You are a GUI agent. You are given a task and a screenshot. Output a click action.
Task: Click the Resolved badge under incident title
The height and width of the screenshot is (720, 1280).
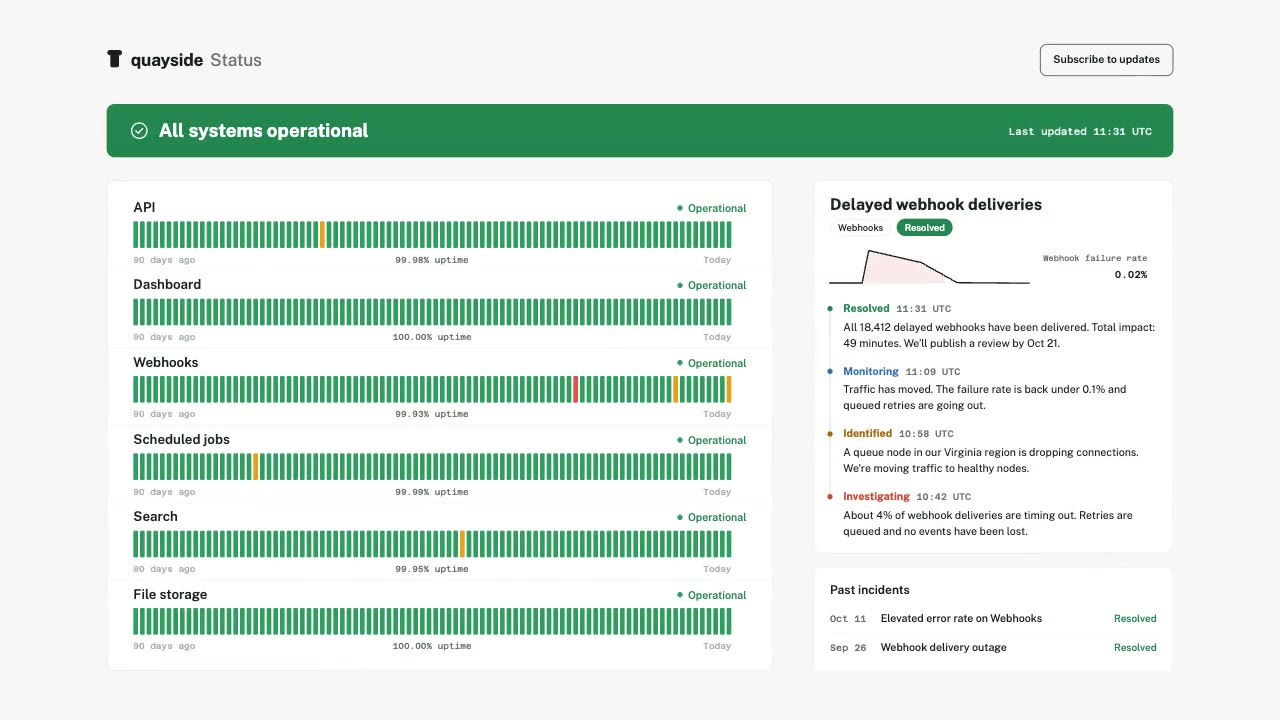tap(924, 228)
